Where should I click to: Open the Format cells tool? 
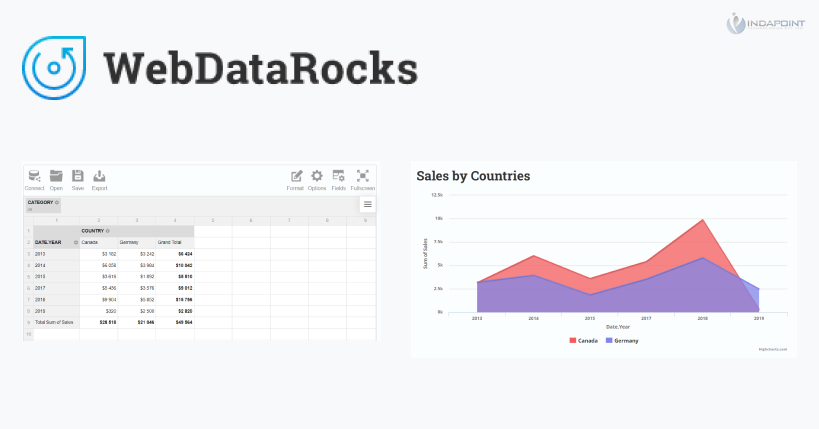(x=295, y=177)
